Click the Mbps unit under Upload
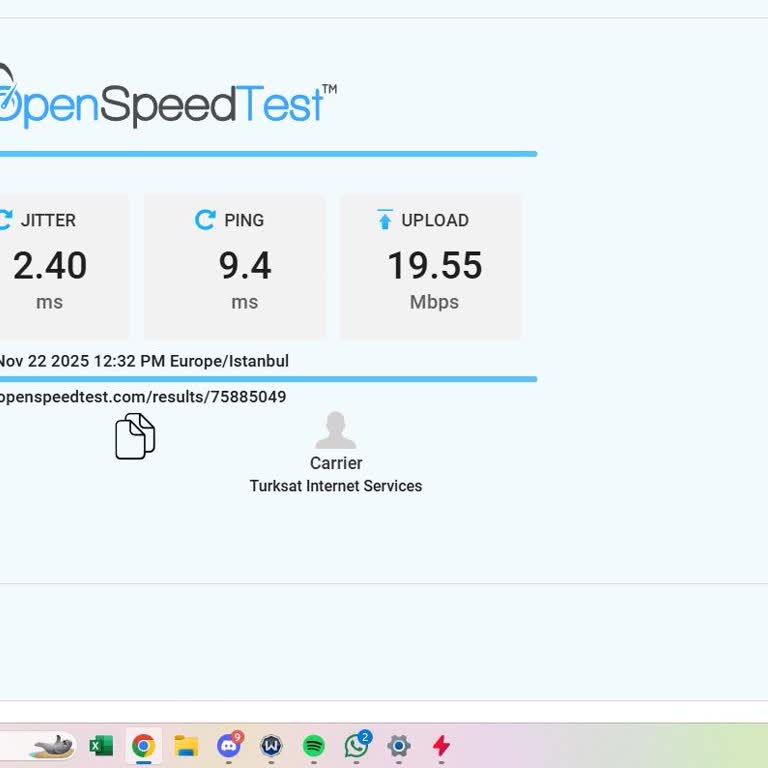Screen dimensions: 768x768 tap(434, 302)
